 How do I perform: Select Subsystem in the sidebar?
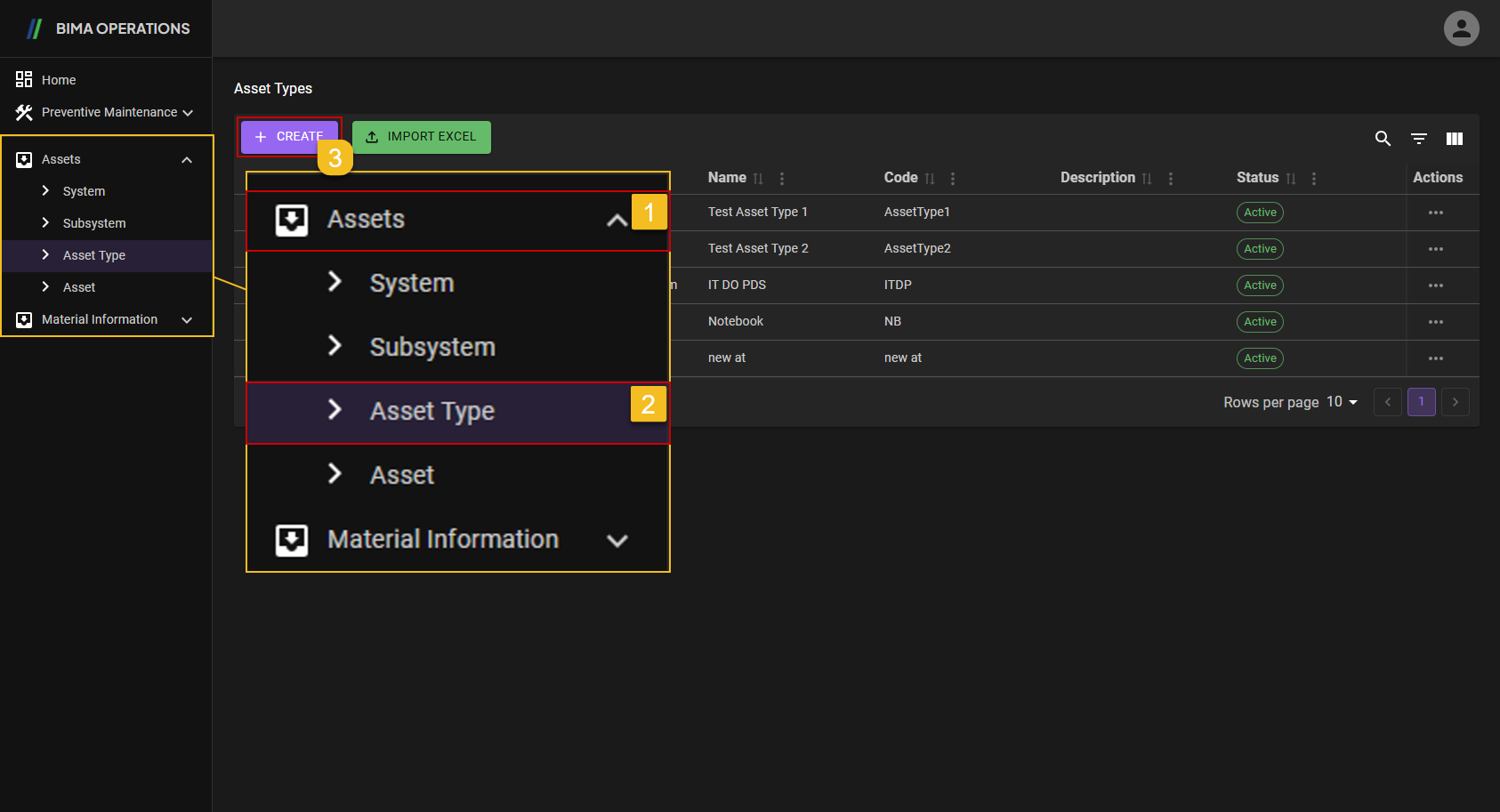click(x=94, y=223)
